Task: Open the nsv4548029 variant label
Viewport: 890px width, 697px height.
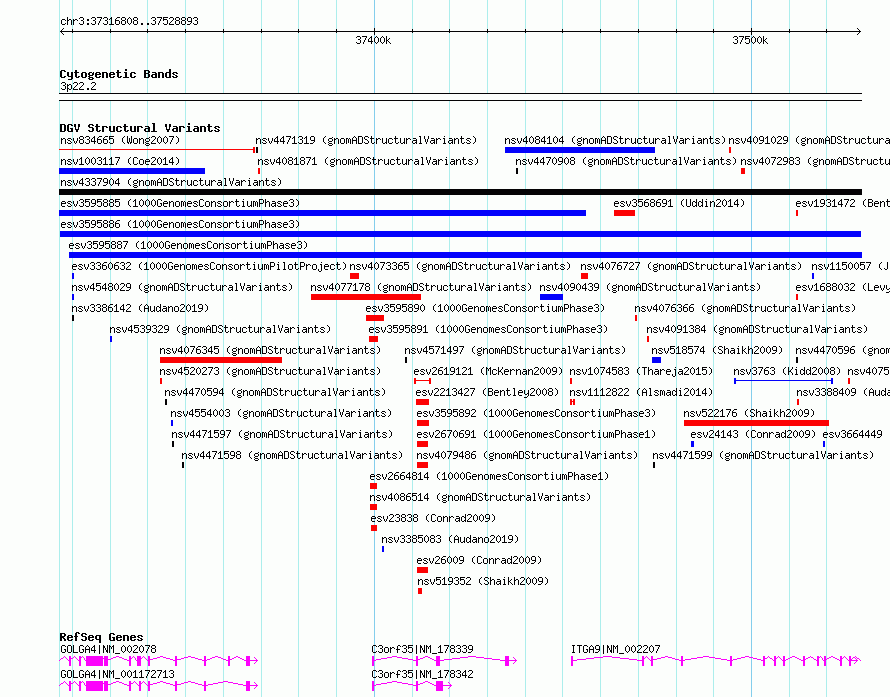Action: click(x=182, y=287)
